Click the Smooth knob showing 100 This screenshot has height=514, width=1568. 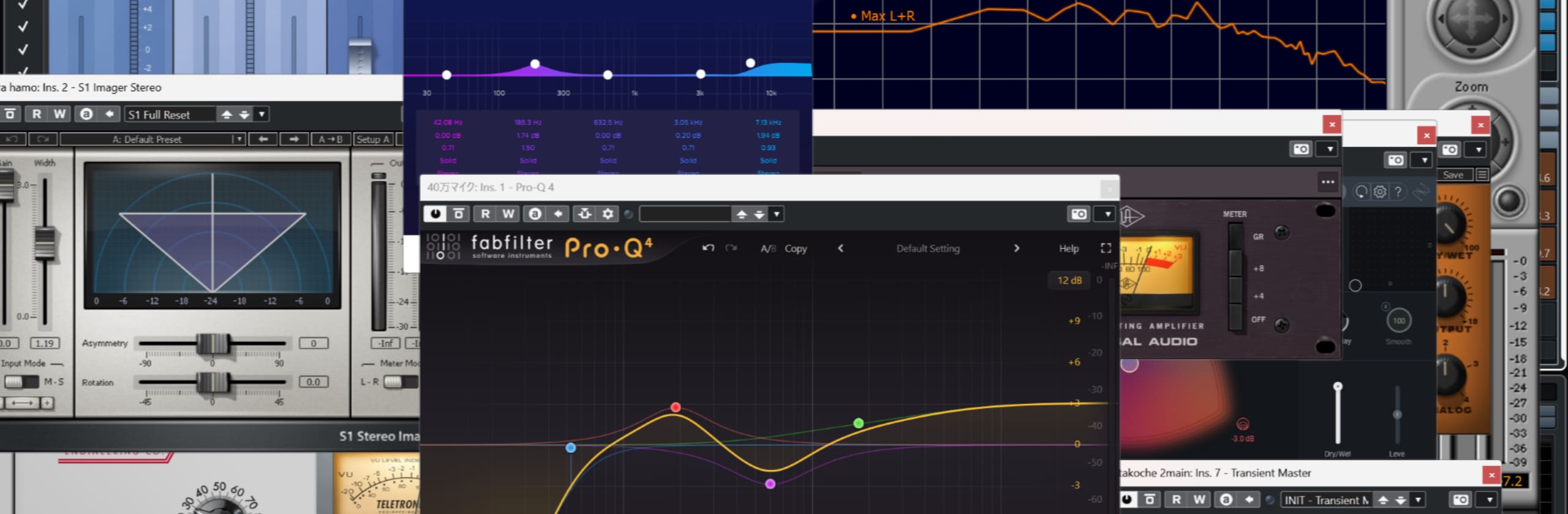(1398, 321)
